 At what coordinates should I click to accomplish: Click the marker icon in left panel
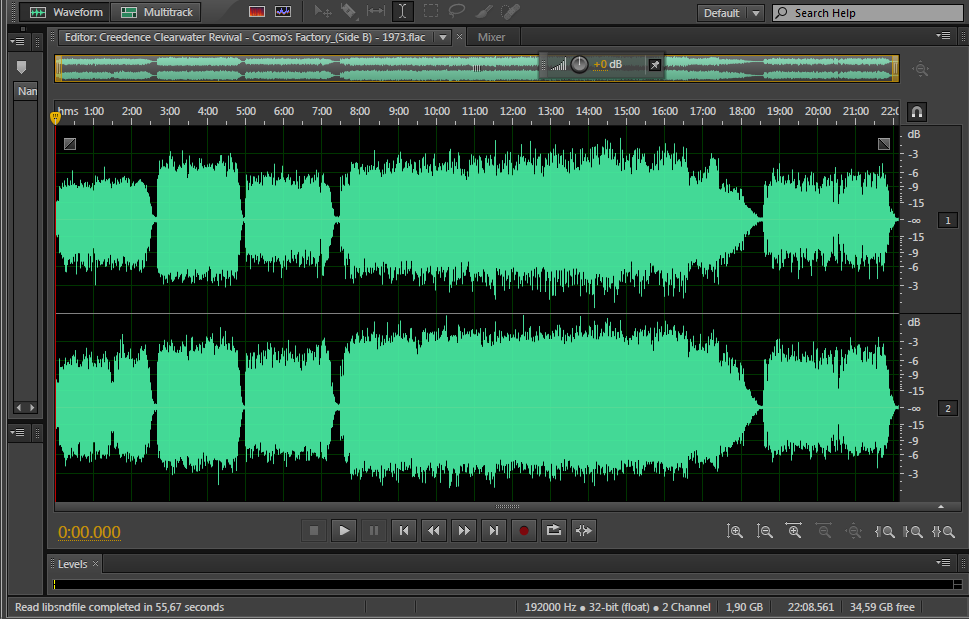click(x=22, y=67)
